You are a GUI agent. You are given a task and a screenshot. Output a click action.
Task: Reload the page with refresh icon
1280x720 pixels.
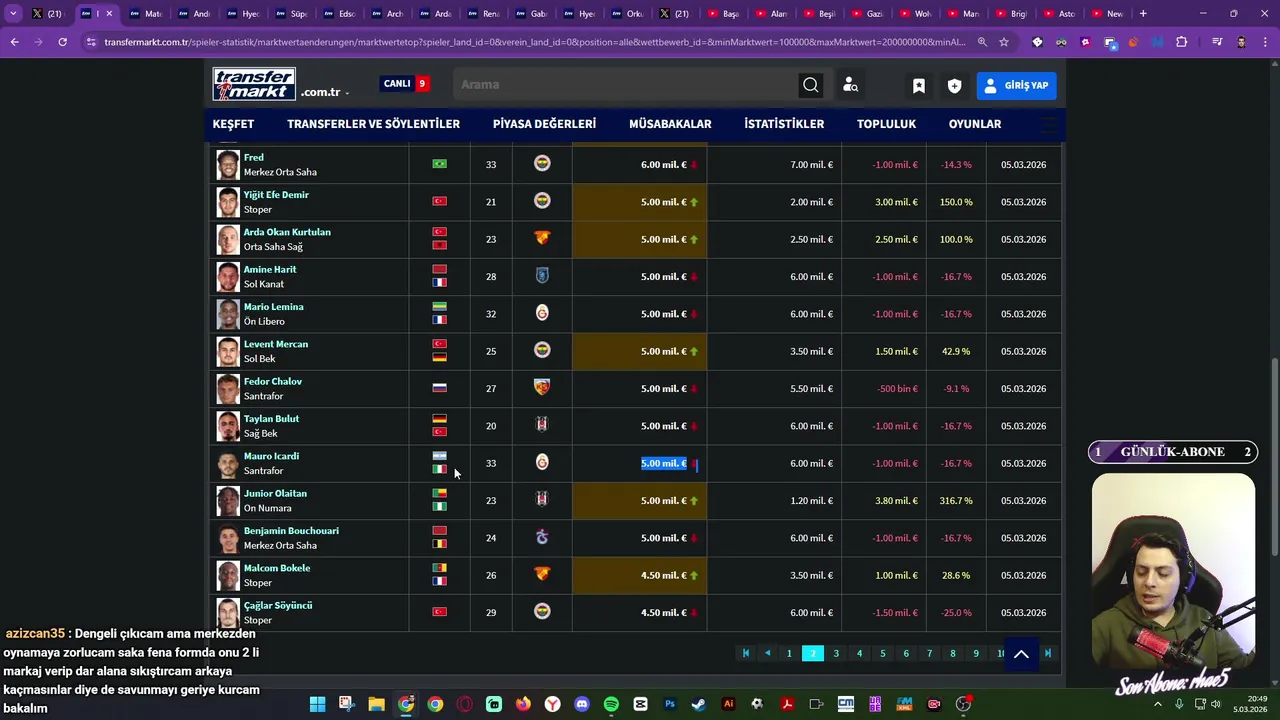(62, 42)
